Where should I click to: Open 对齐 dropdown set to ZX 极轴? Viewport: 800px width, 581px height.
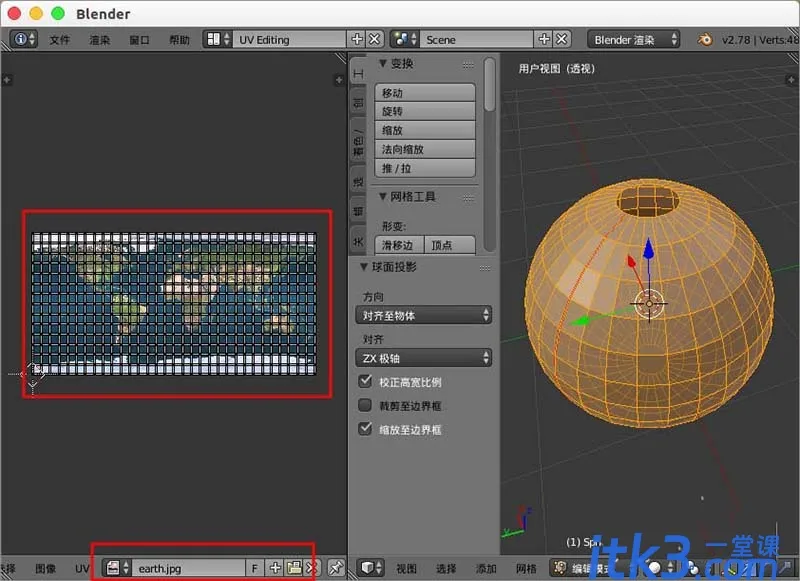pyautogui.click(x=423, y=358)
